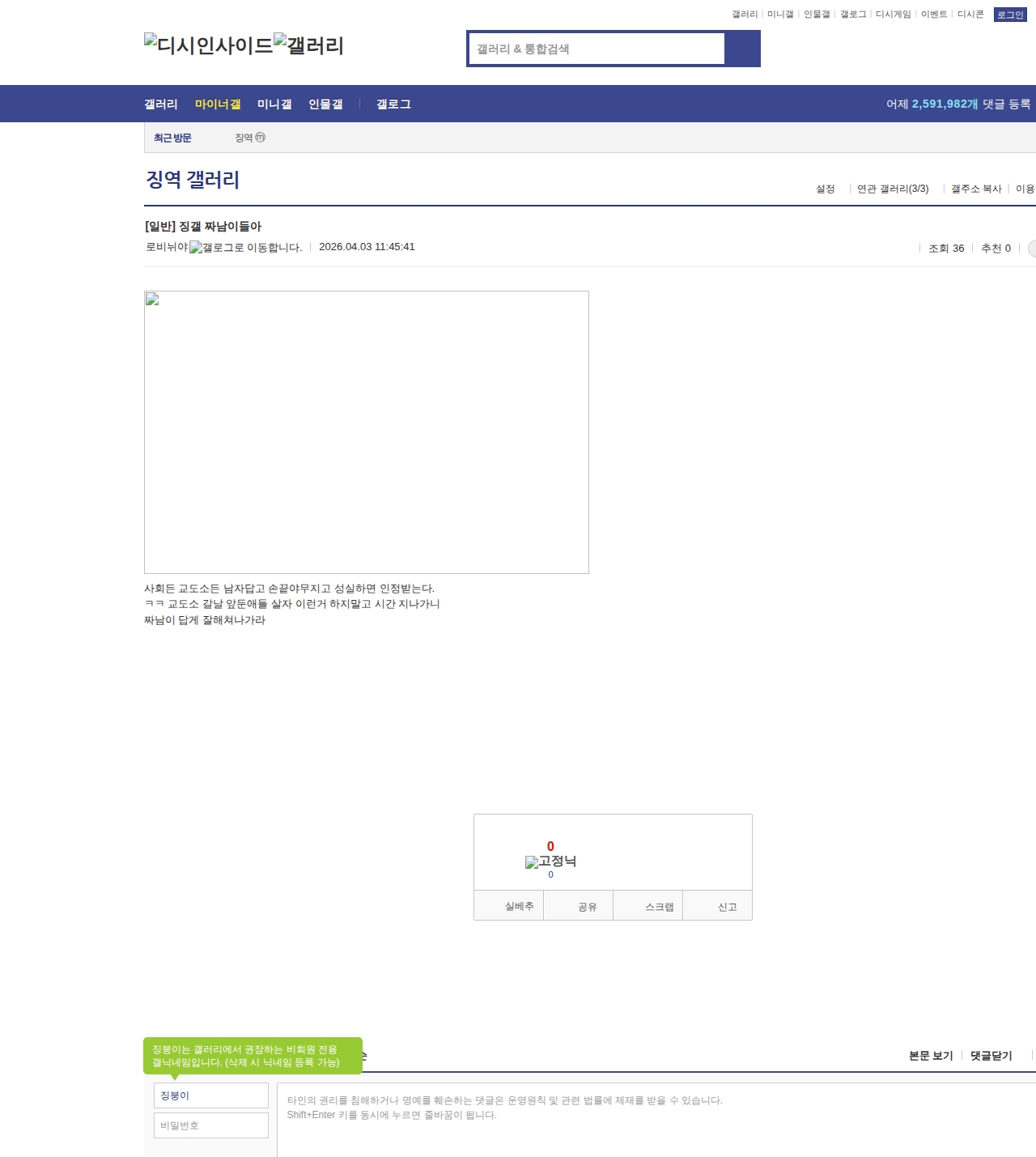This screenshot has height=1157, width=1036.
Task: Click the broken post image
Action: [366, 432]
